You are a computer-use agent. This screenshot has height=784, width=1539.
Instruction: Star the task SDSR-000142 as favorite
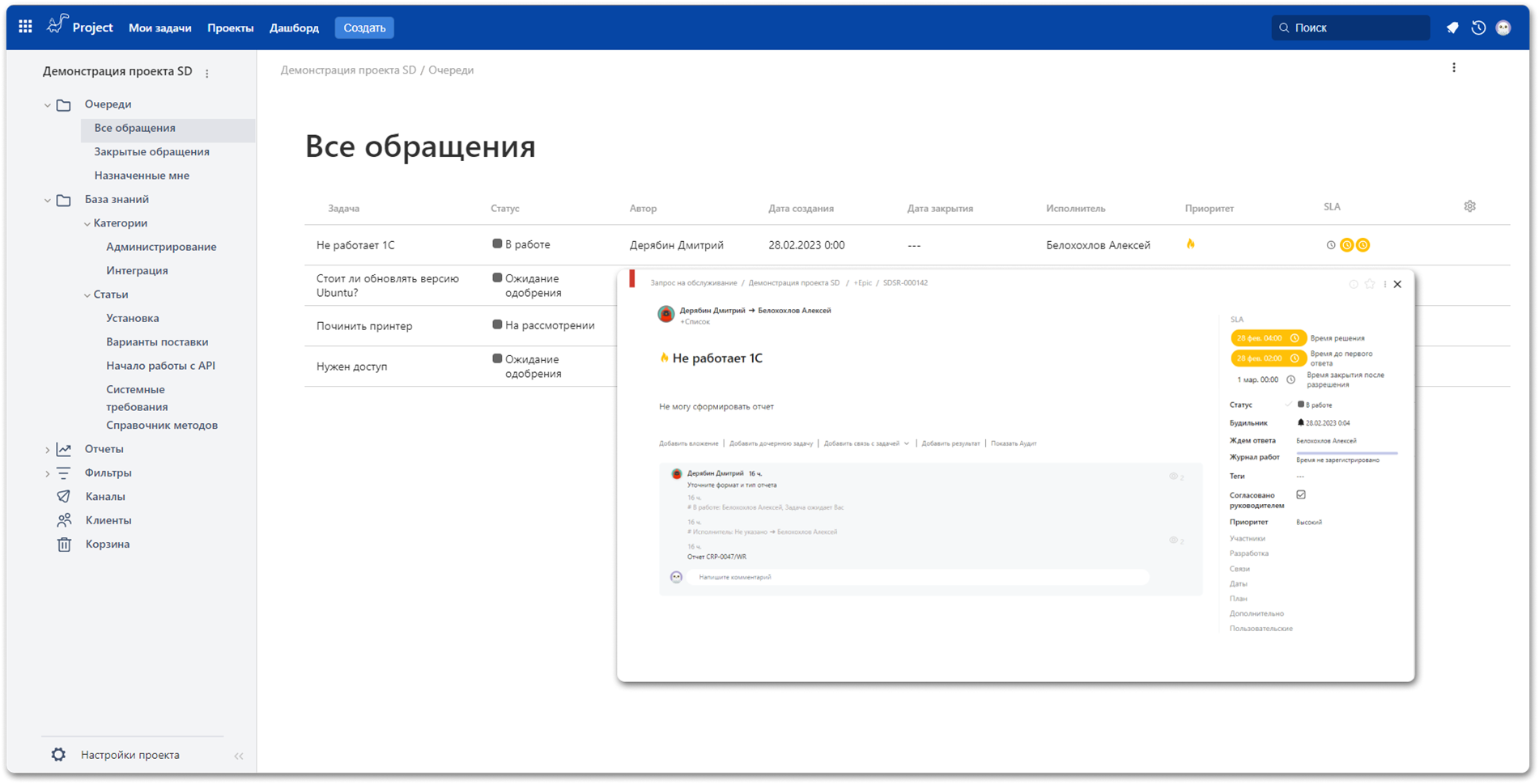[1369, 284]
